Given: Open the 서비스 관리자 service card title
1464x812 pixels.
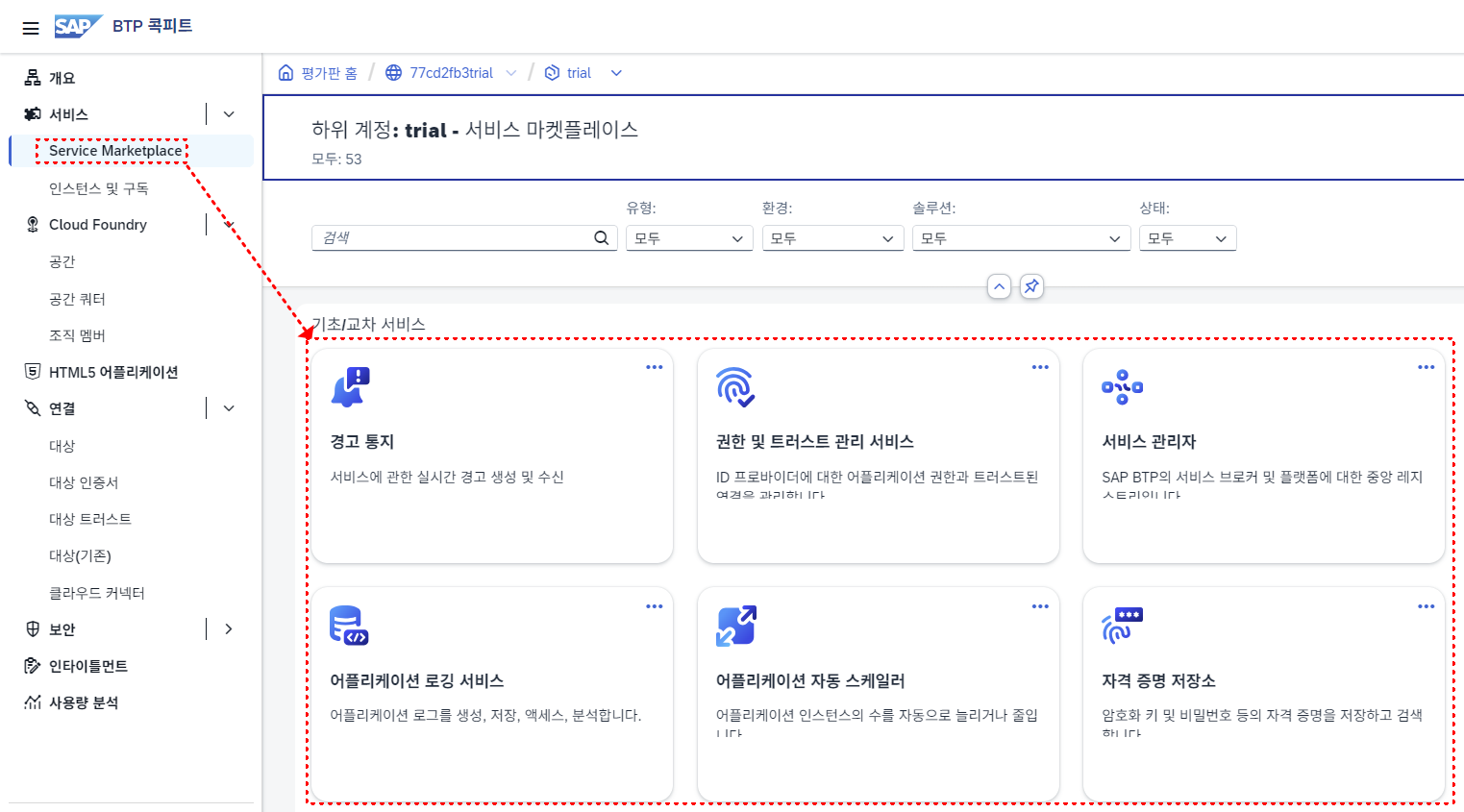Looking at the screenshot, I should [1149, 442].
